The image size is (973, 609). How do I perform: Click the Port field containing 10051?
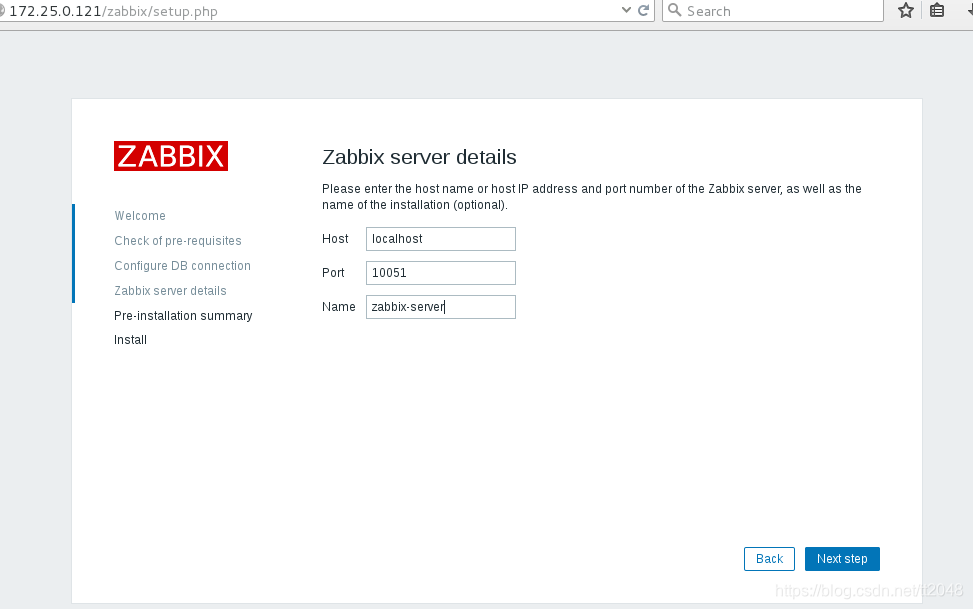pos(441,273)
